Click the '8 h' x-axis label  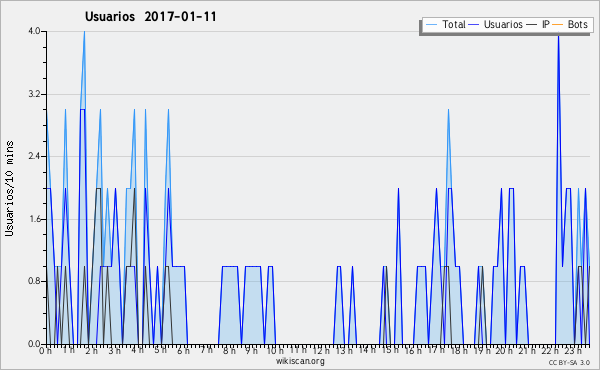pyautogui.click(x=229, y=350)
